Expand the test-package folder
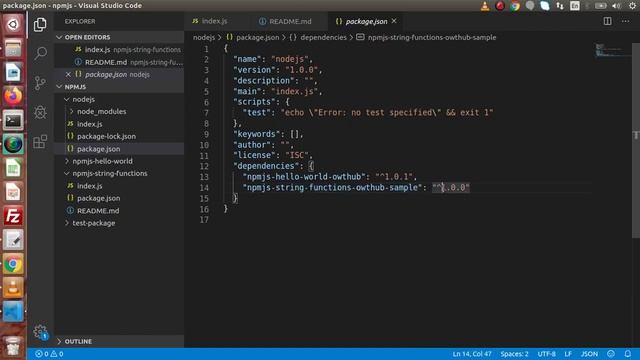Viewport: 640px width, 360px height. tap(120, 223)
